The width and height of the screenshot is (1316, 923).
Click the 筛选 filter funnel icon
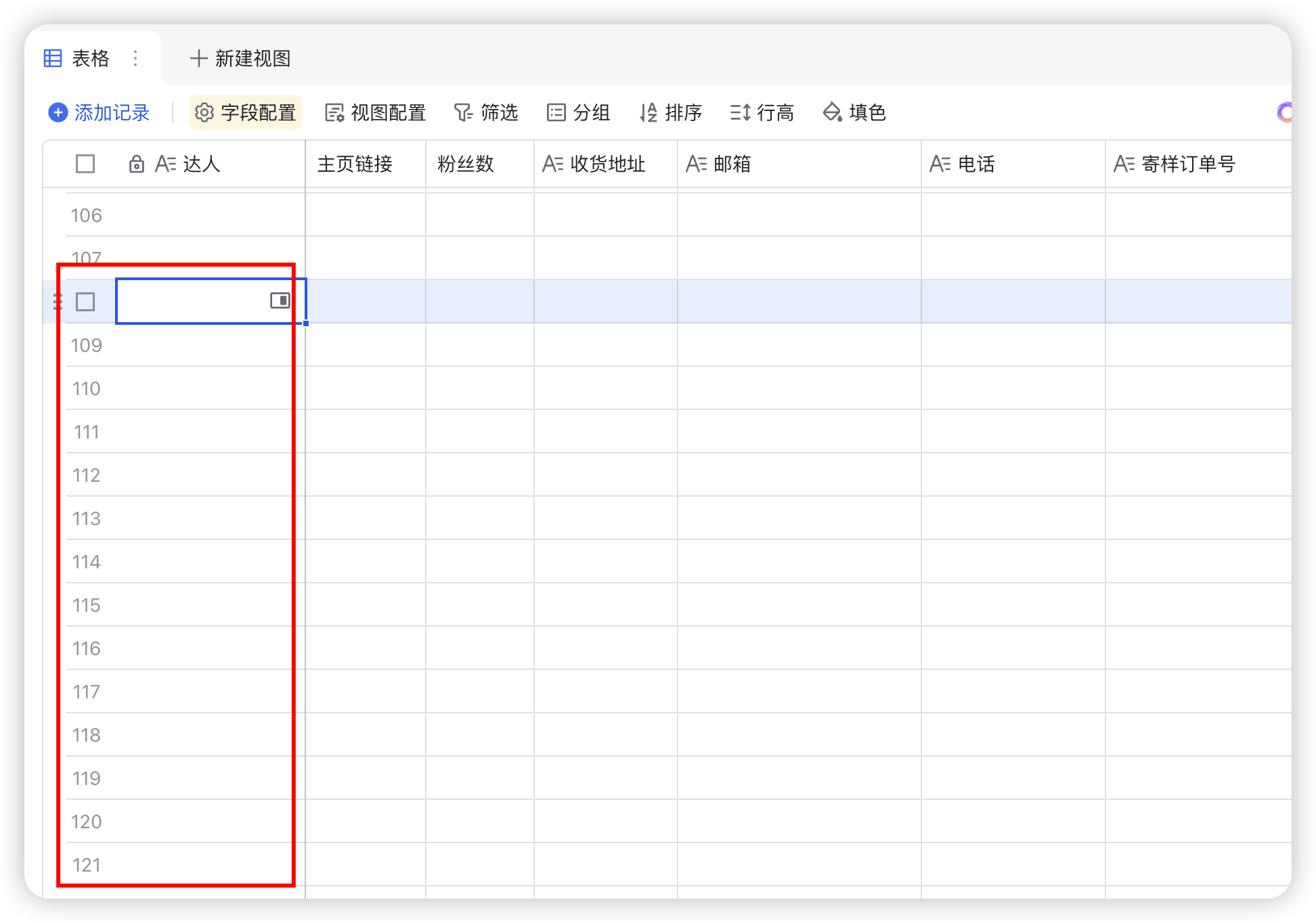(x=464, y=112)
